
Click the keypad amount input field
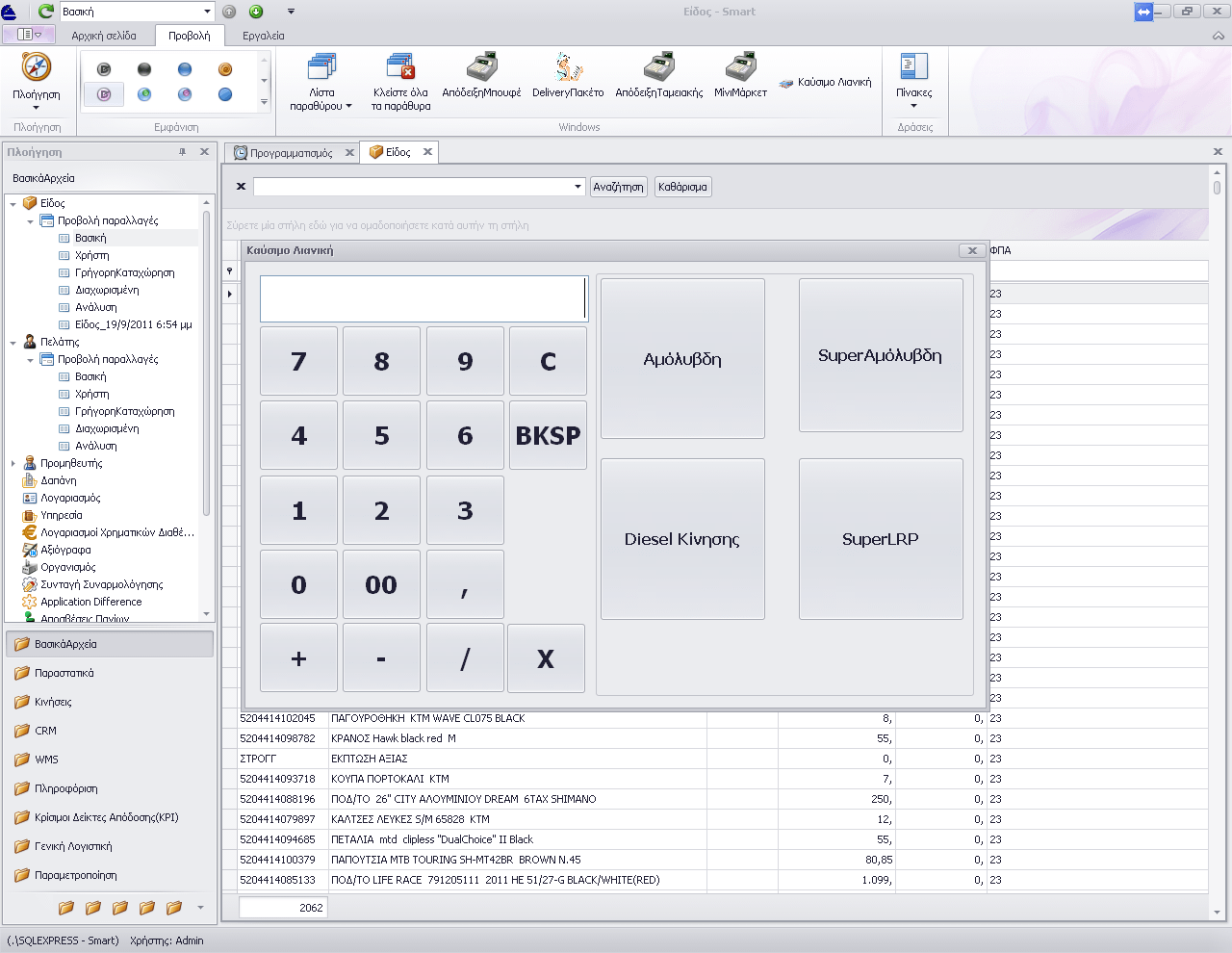[423, 298]
